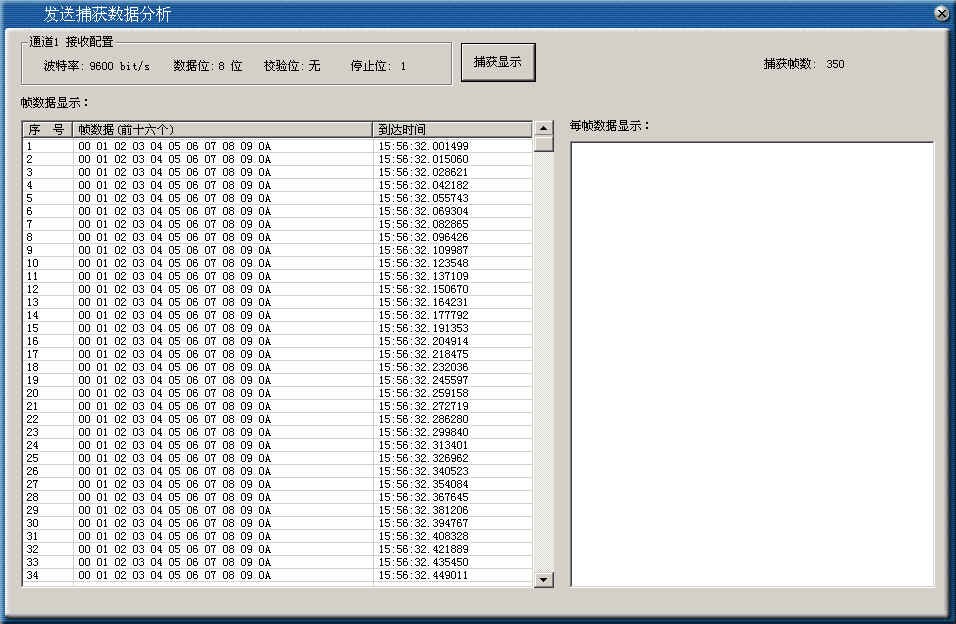
Task: Click arrival time 15:56:32.001499
Action: point(424,146)
